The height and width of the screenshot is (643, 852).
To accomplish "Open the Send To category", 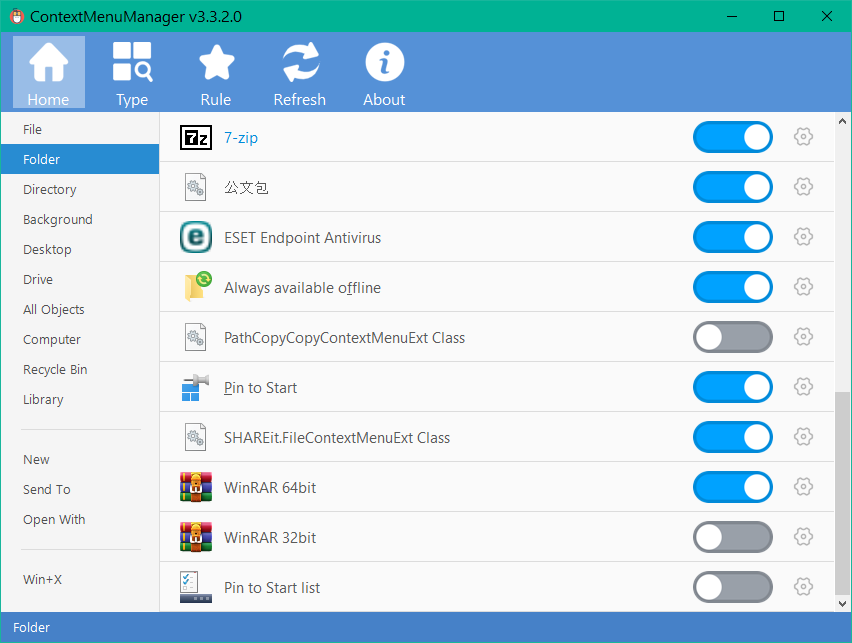I will pos(47,489).
